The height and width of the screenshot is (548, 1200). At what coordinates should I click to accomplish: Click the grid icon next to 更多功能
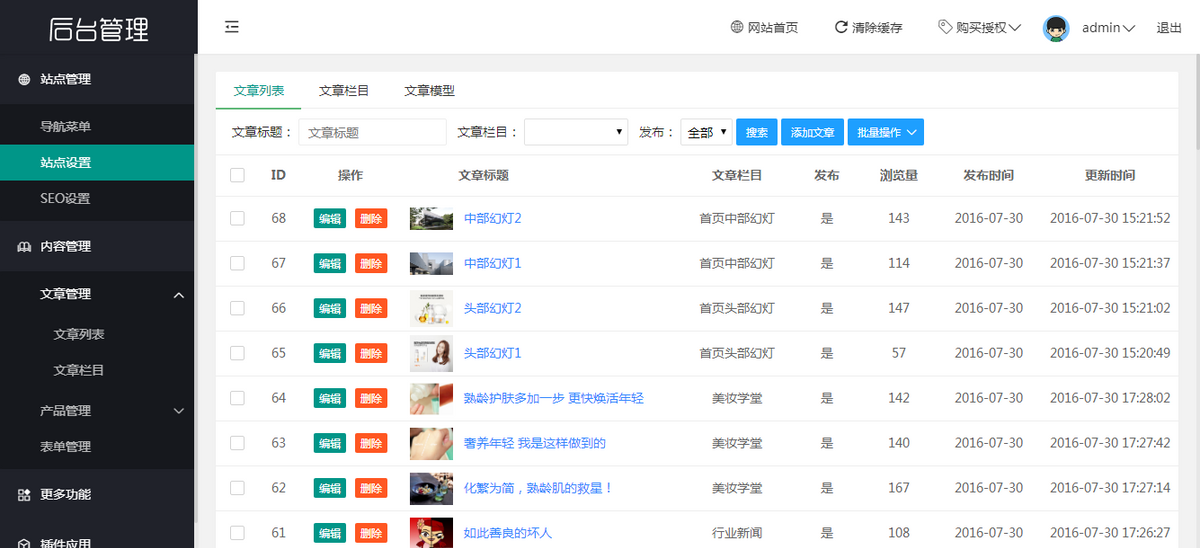24,494
